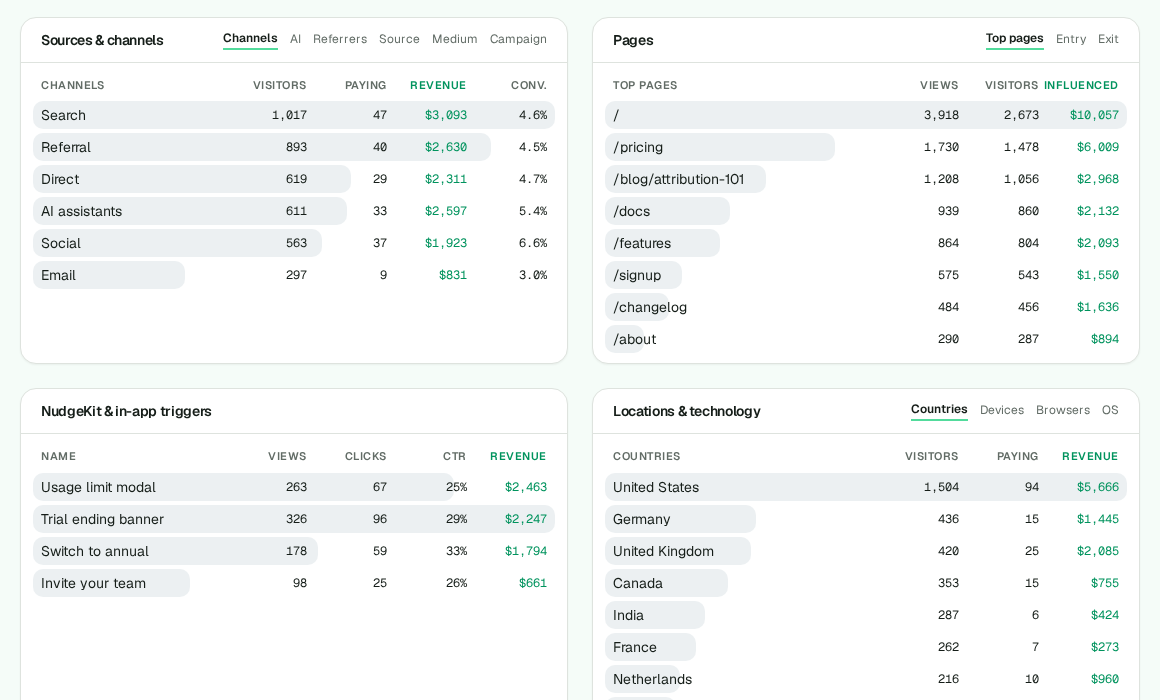Select the Exit pages tab
This screenshot has width=1160, height=700.
tap(1107, 39)
